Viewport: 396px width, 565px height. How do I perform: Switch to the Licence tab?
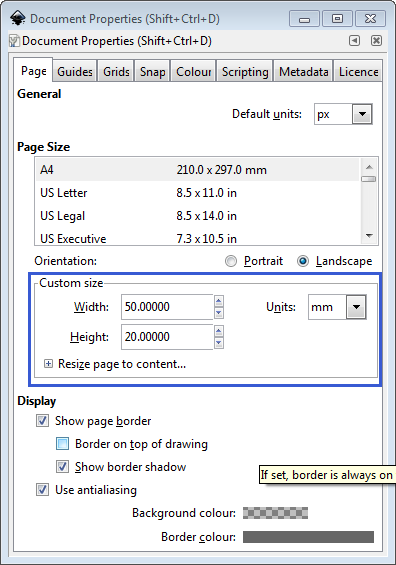click(x=358, y=72)
